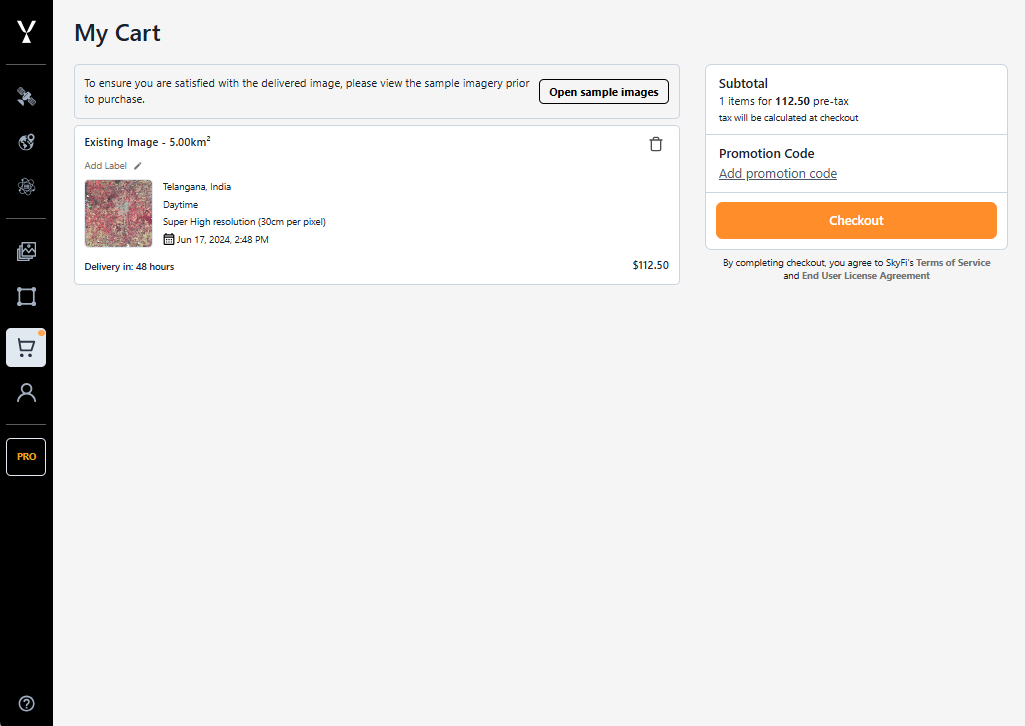The width and height of the screenshot is (1025, 726).
Task: Delete the cart item with trash icon
Action: (656, 144)
